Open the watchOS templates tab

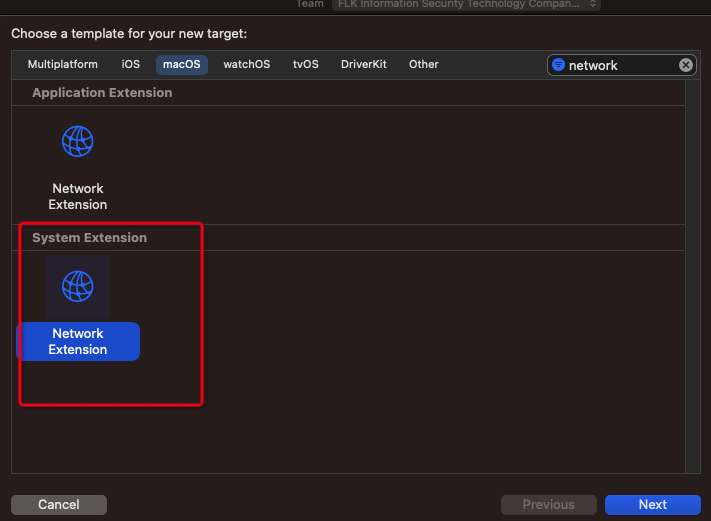247,64
